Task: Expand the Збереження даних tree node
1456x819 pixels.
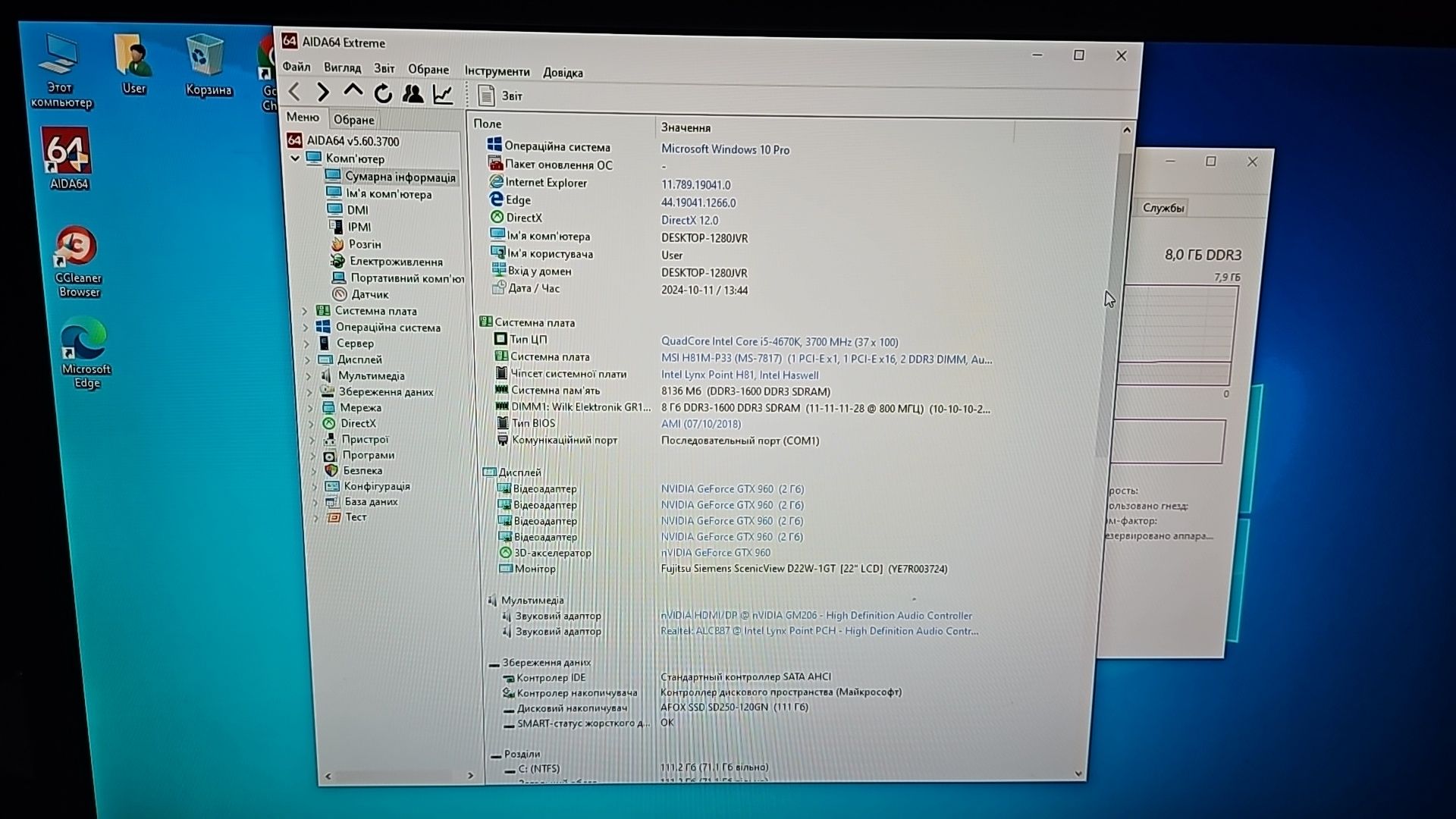Action: pos(309,392)
